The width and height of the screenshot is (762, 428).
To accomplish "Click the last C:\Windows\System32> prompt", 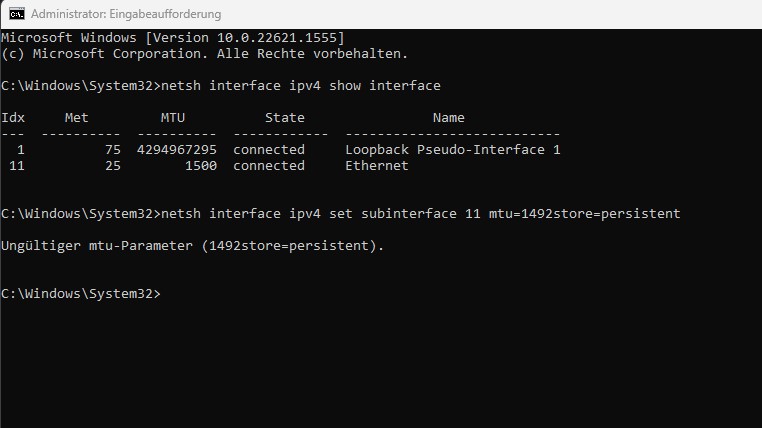I will pyautogui.click(x=81, y=294).
